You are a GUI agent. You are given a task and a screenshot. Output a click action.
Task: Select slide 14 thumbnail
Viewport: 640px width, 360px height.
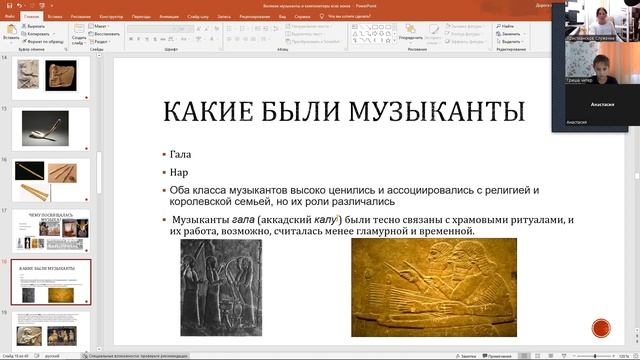(51, 78)
